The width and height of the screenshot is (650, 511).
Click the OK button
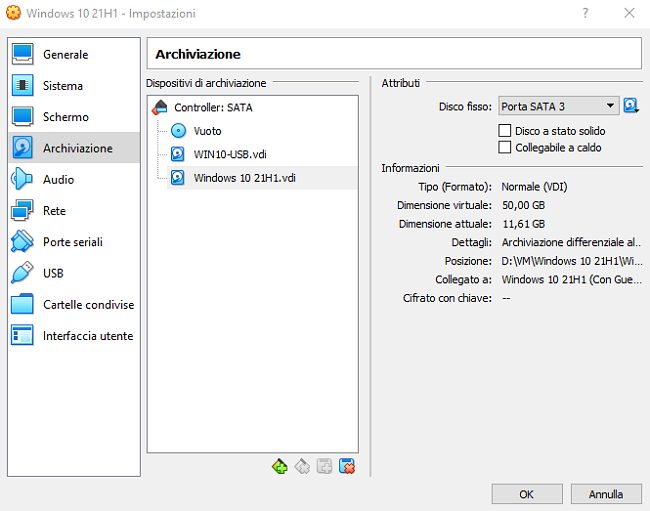pyautogui.click(x=527, y=494)
